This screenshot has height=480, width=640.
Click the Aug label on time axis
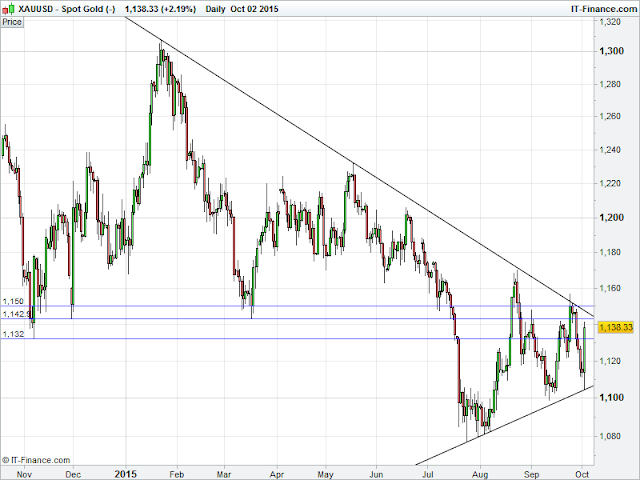(480, 474)
